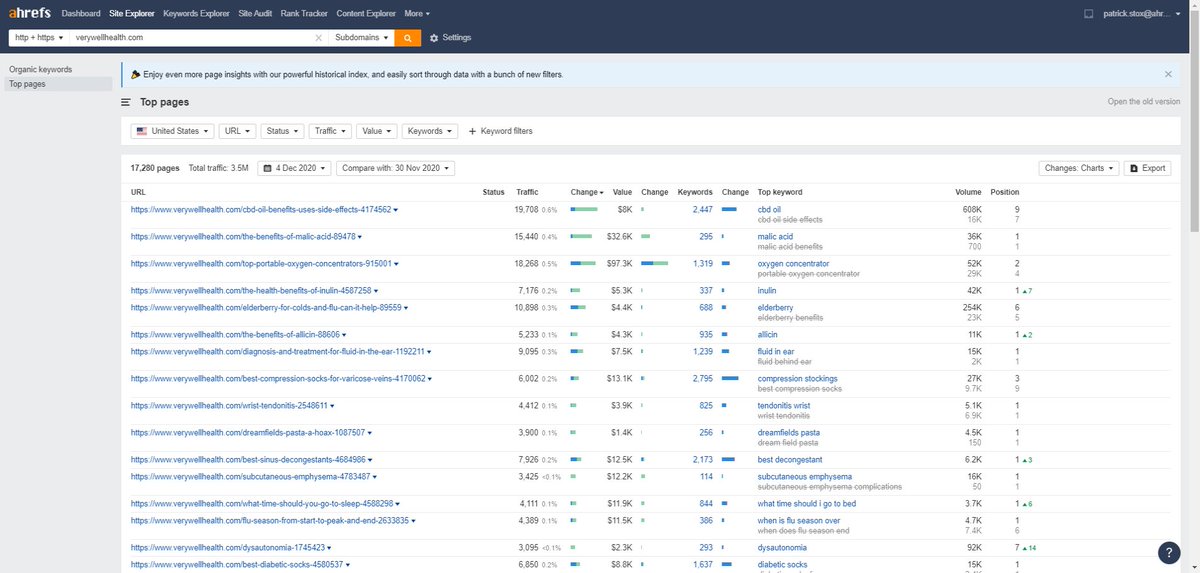This screenshot has height=573, width=1200.
Task: Open the Value filter dropdown
Action: [x=377, y=131]
